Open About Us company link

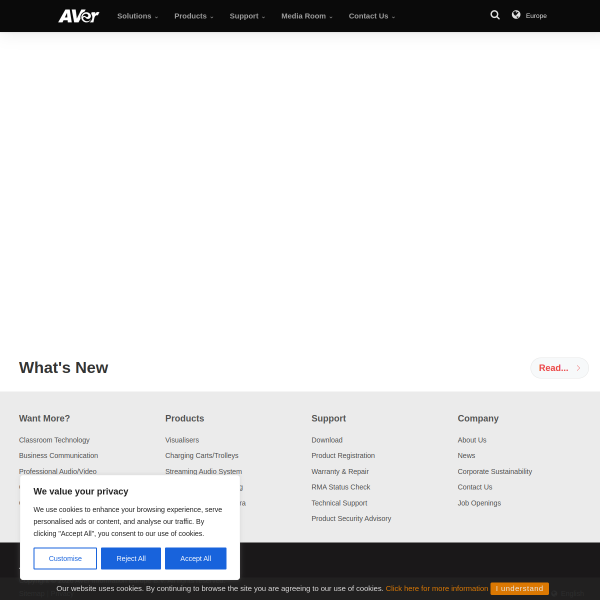(472, 440)
